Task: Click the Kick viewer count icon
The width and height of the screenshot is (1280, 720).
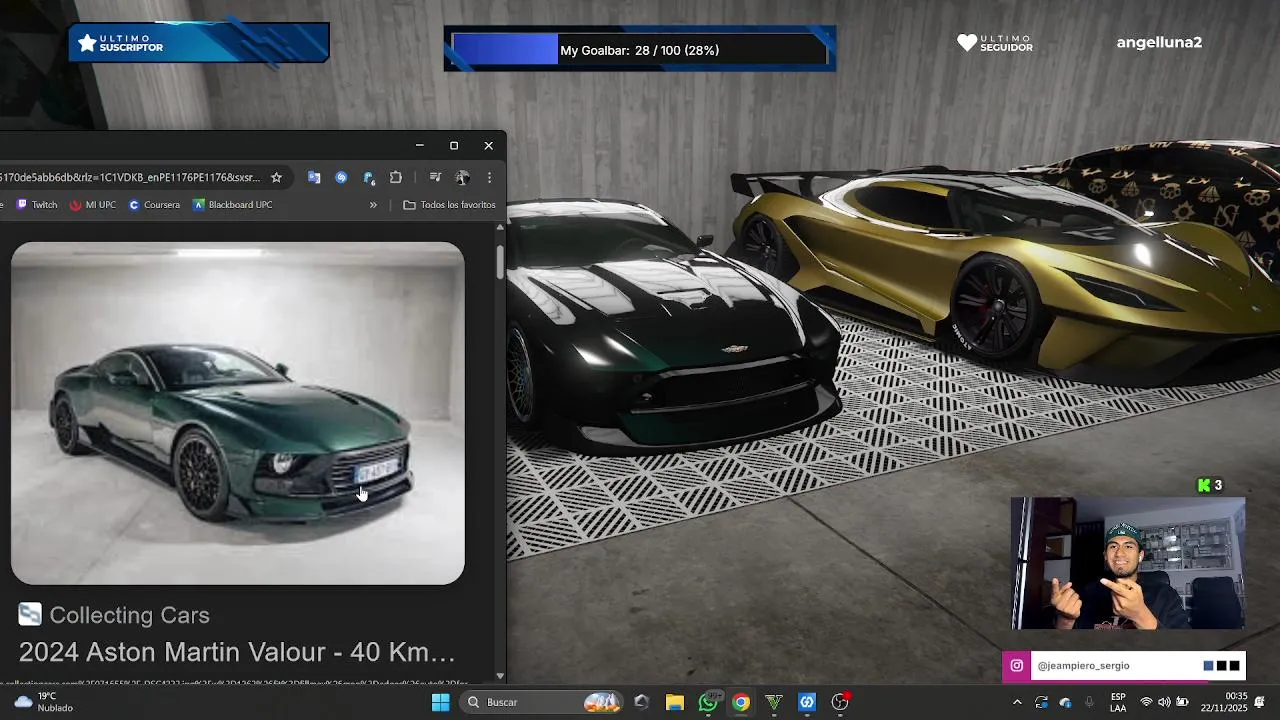Action: point(1204,485)
